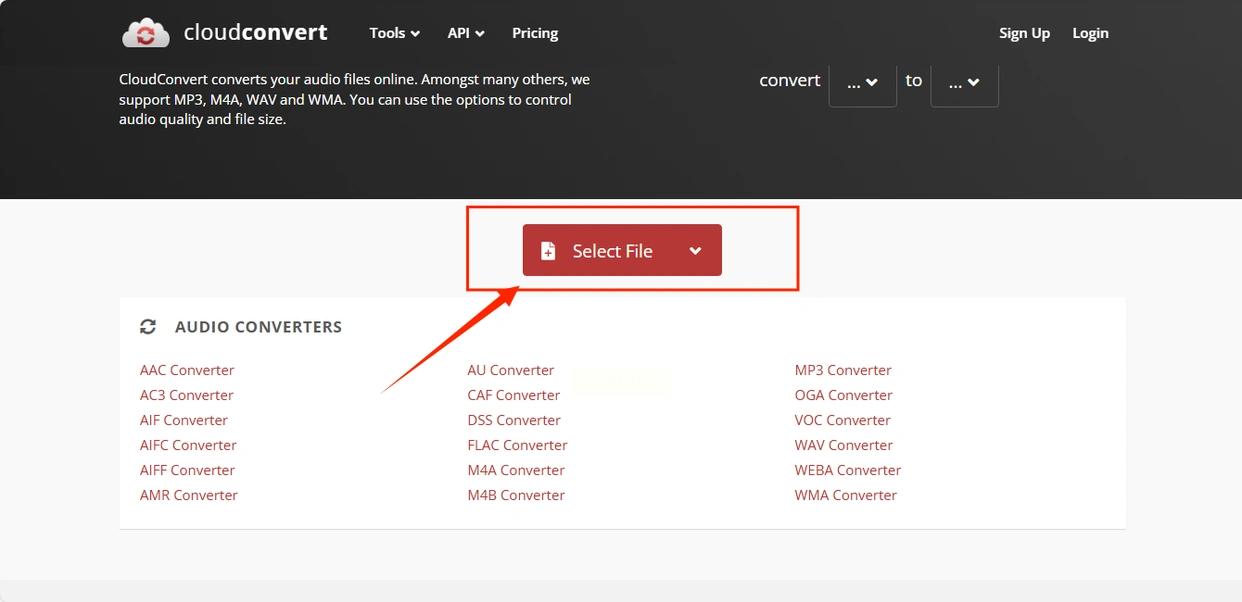Open the OGA Converter link

[x=844, y=395]
